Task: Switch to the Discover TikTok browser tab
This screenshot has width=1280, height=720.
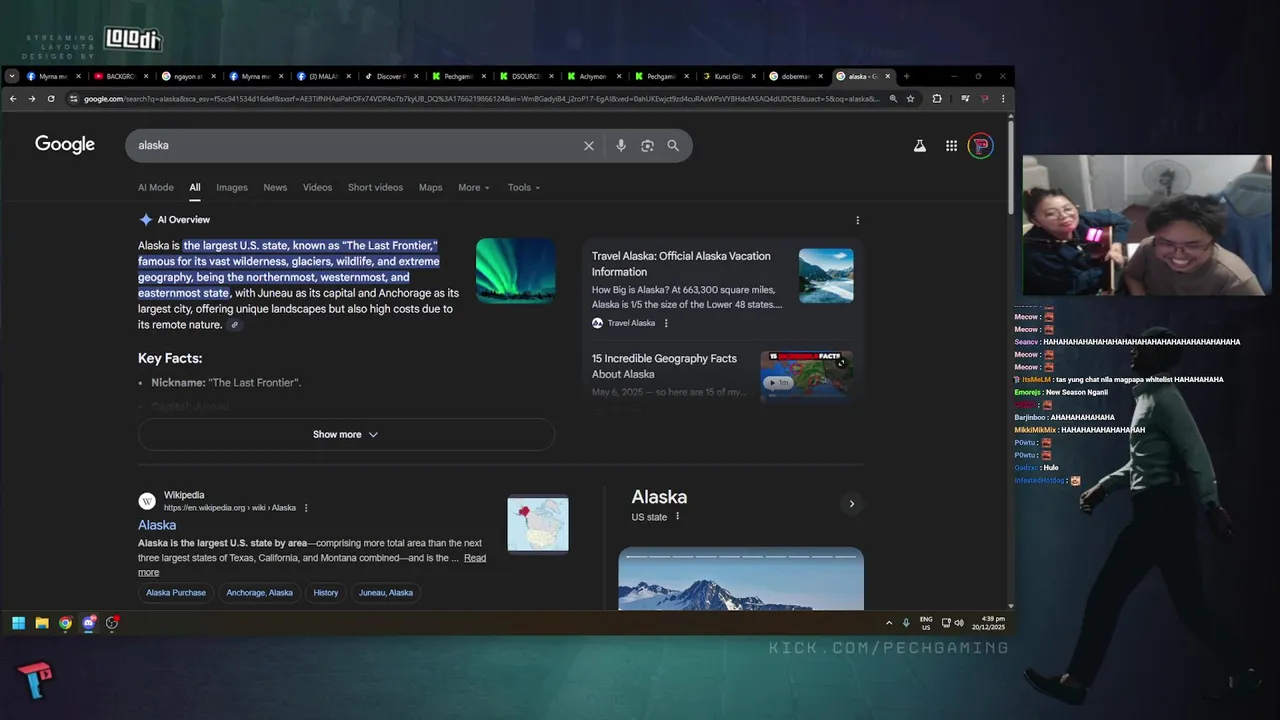Action: [392, 76]
